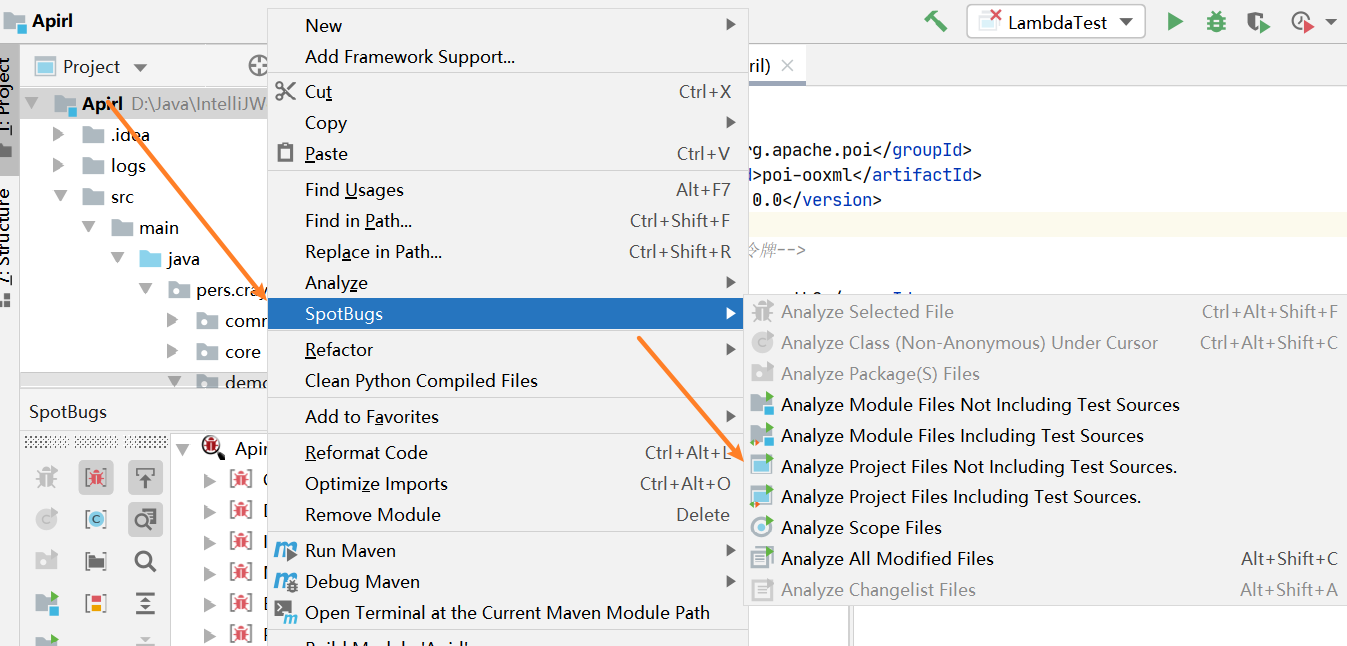This screenshot has width=1347, height=646.
Task: Toggle group by bug category button
Action: click(96, 477)
